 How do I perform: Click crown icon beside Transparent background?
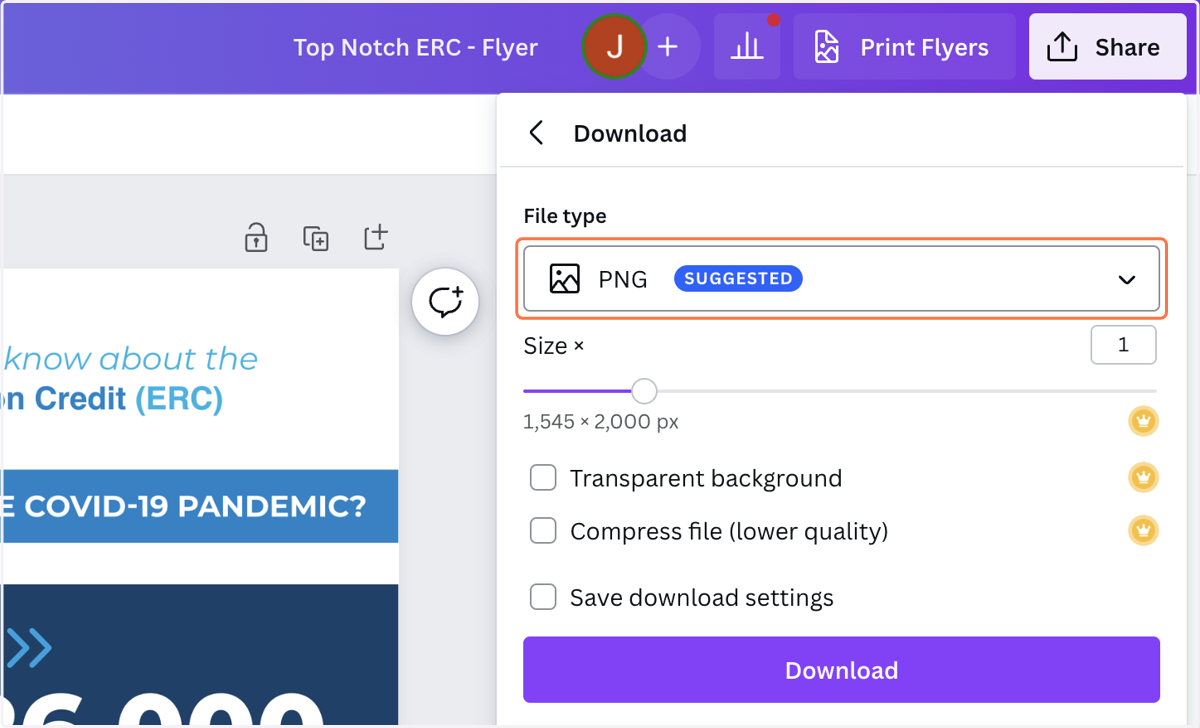pos(1143,478)
